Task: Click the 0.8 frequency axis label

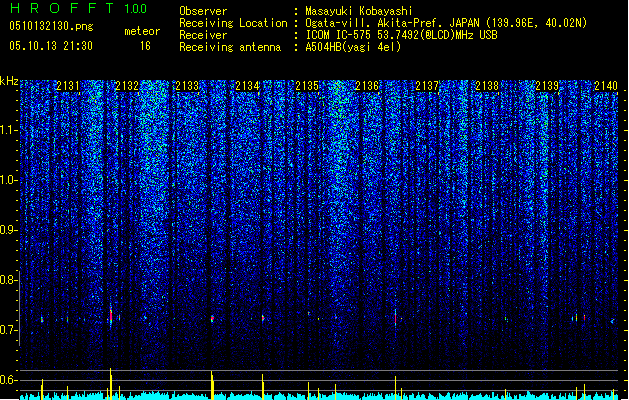Action: [8, 280]
